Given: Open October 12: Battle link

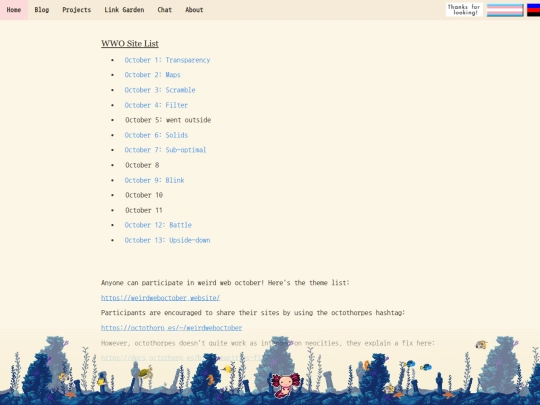Looking at the screenshot, I should coord(158,225).
